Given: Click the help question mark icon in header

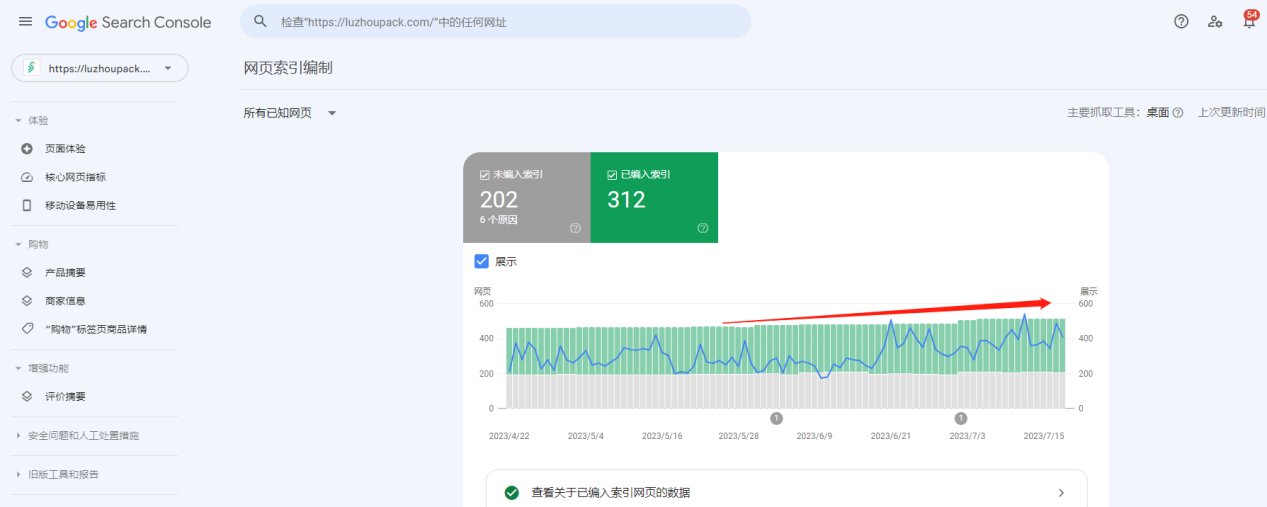Looking at the screenshot, I should point(1181,22).
